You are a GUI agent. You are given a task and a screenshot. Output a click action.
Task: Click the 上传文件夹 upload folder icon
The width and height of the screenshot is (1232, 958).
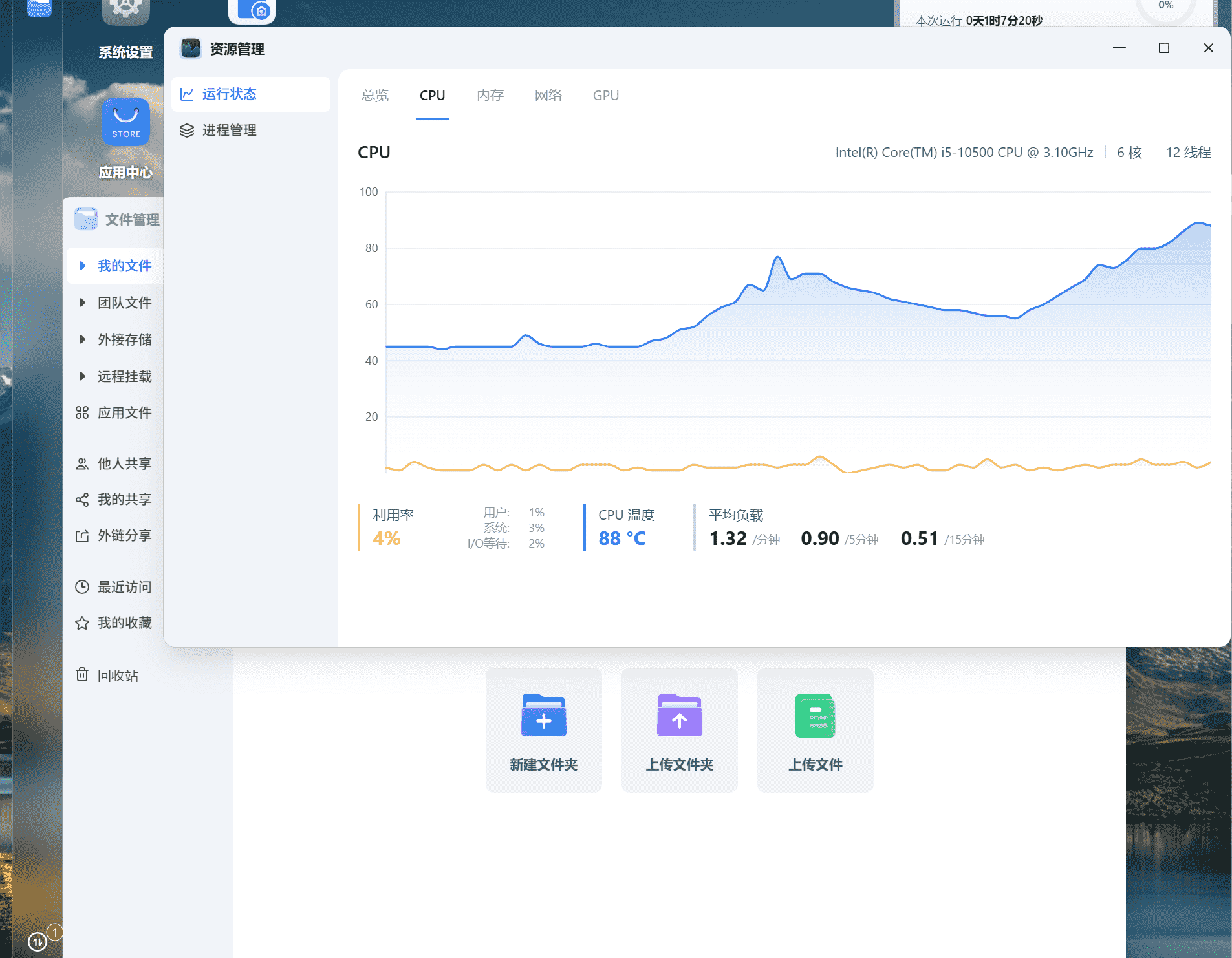[679, 716]
